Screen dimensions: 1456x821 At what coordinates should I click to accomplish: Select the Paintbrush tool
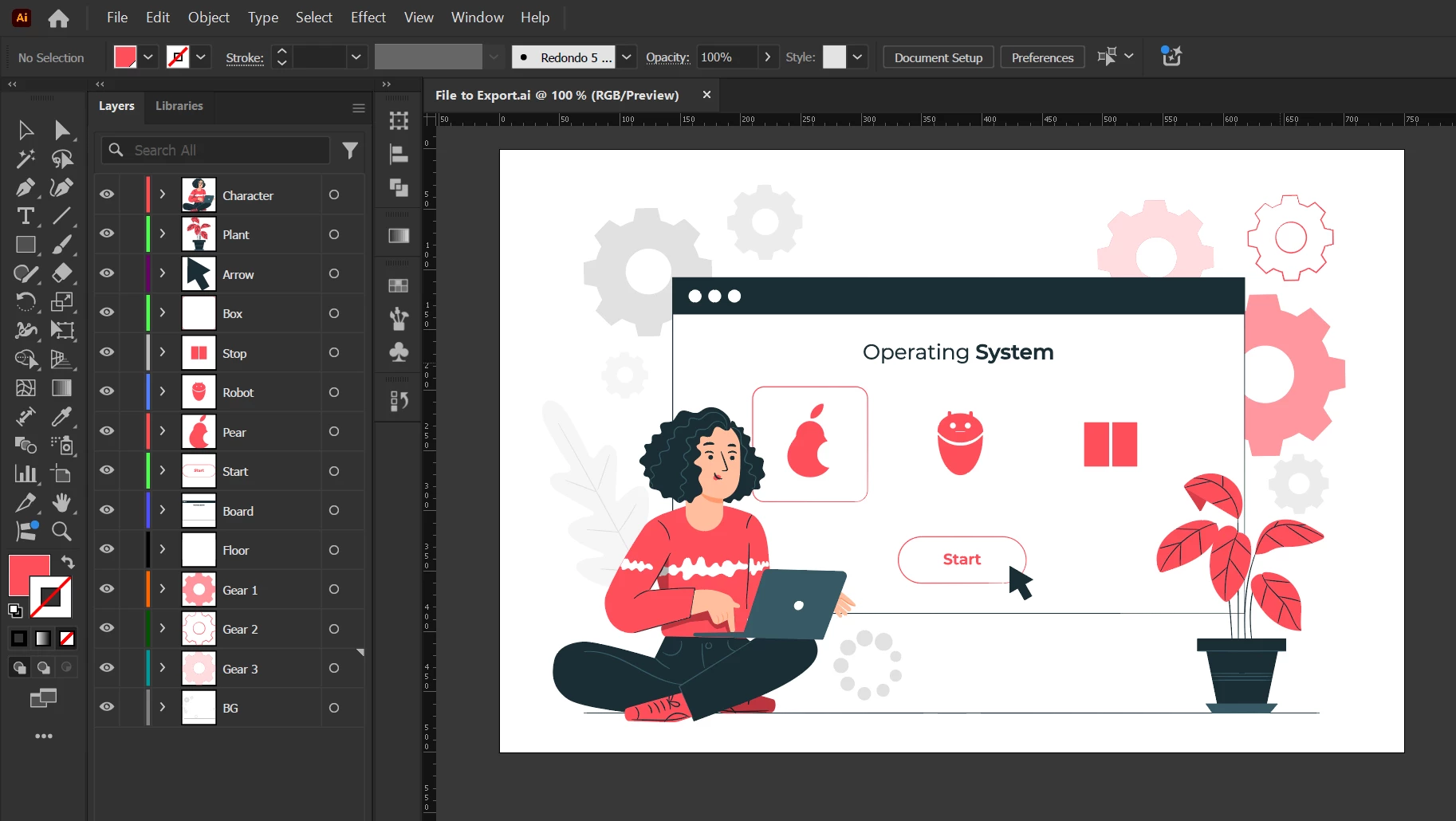click(62, 245)
